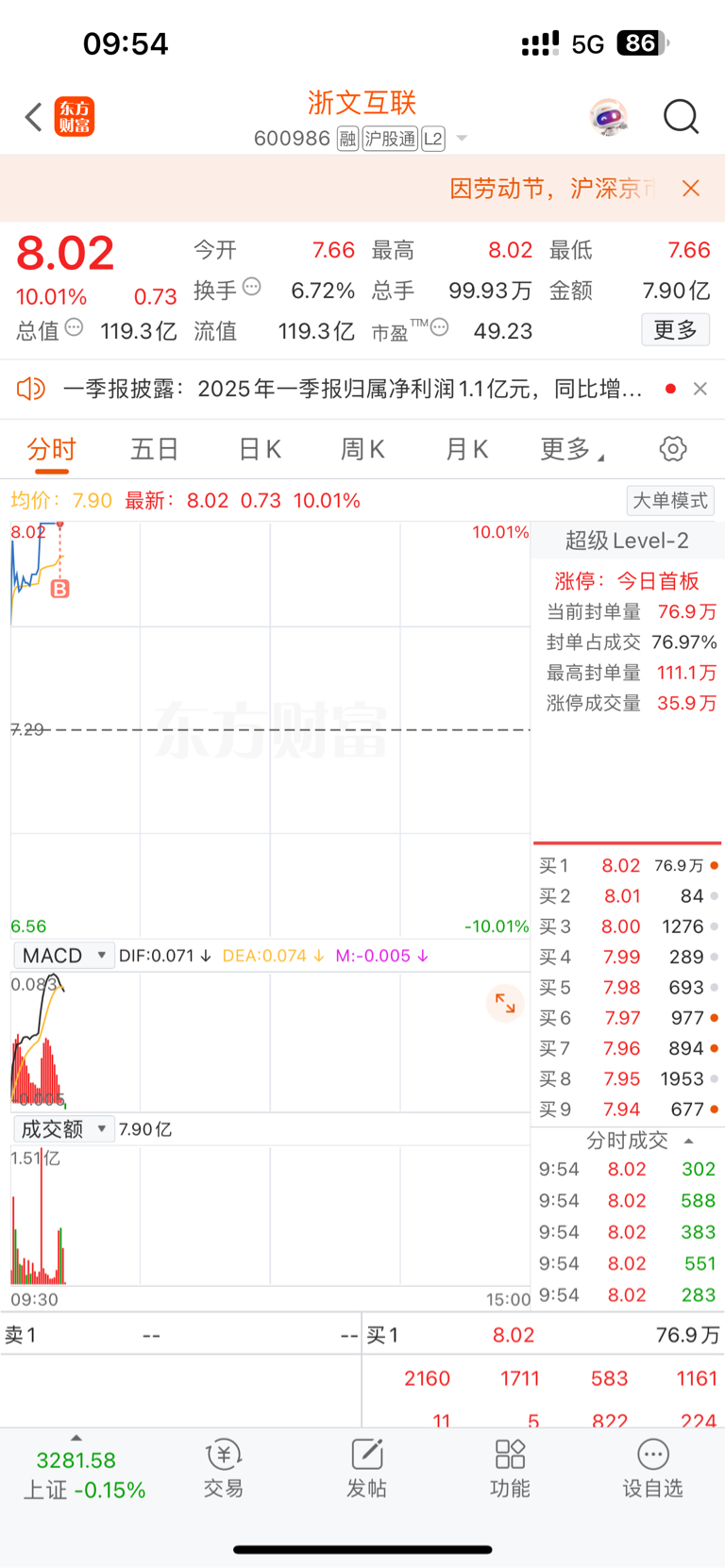Switch to the 月K tab

[467, 449]
